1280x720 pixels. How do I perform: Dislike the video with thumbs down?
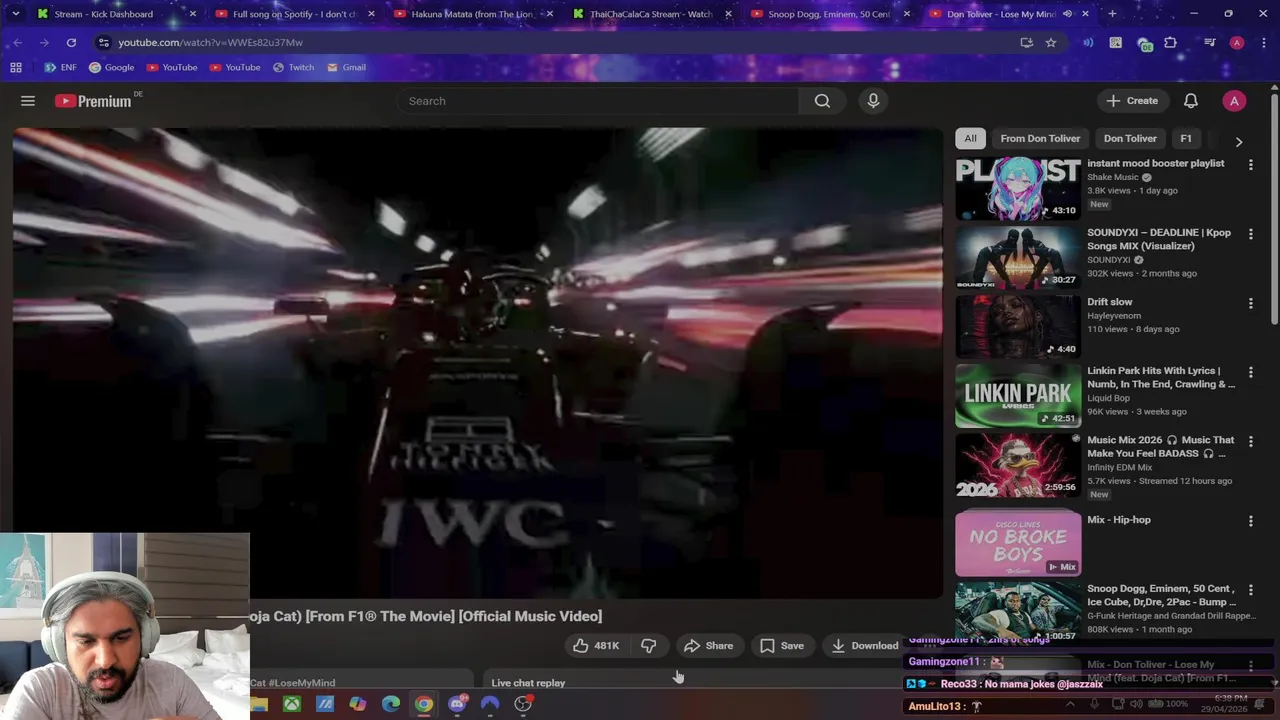(648, 646)
